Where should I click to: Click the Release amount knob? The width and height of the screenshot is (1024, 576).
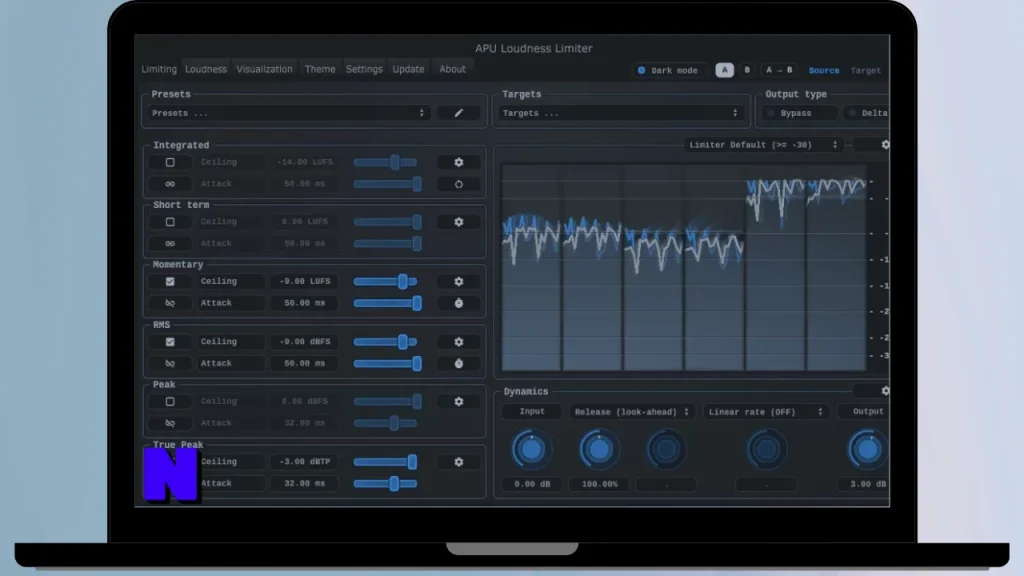599,449
